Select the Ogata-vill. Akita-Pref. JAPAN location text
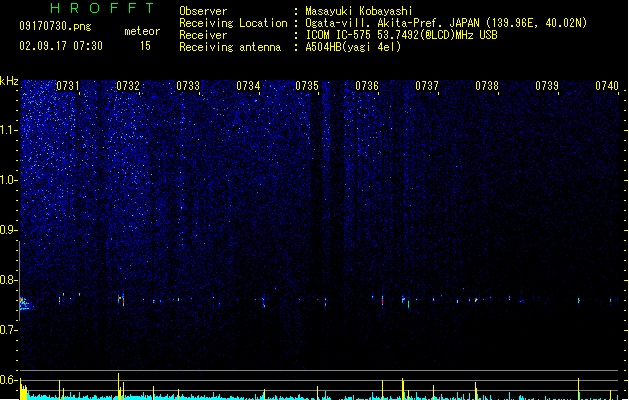629x400 pixels. [x=446, y=23]
